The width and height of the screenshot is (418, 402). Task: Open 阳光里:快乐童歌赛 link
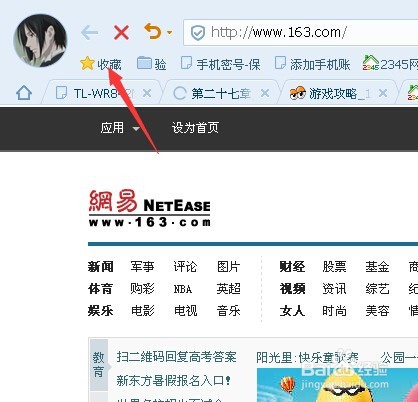point(307,358)
